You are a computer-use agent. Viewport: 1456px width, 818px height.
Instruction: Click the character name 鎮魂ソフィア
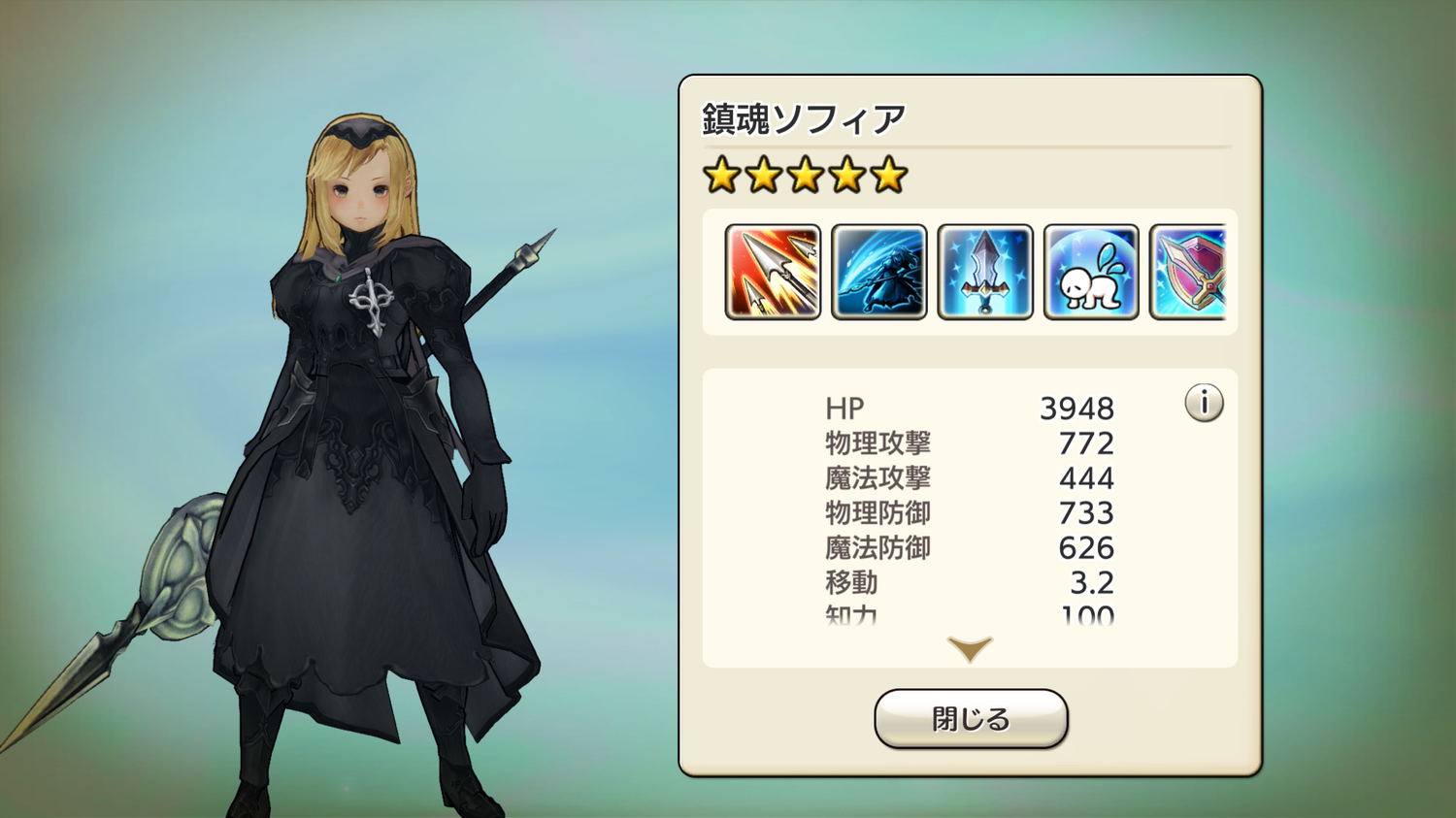[x=804, y=119]
